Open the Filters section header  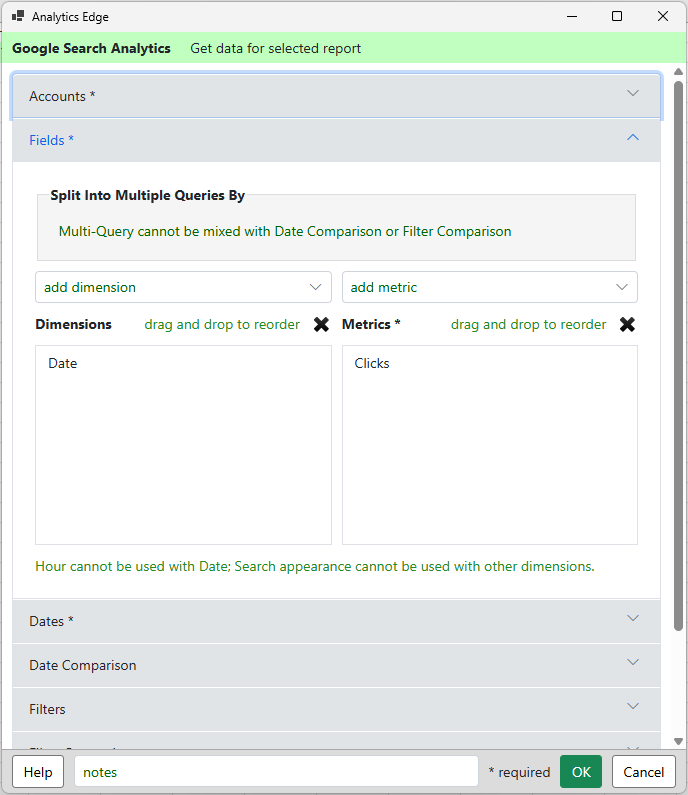point(337,709)
